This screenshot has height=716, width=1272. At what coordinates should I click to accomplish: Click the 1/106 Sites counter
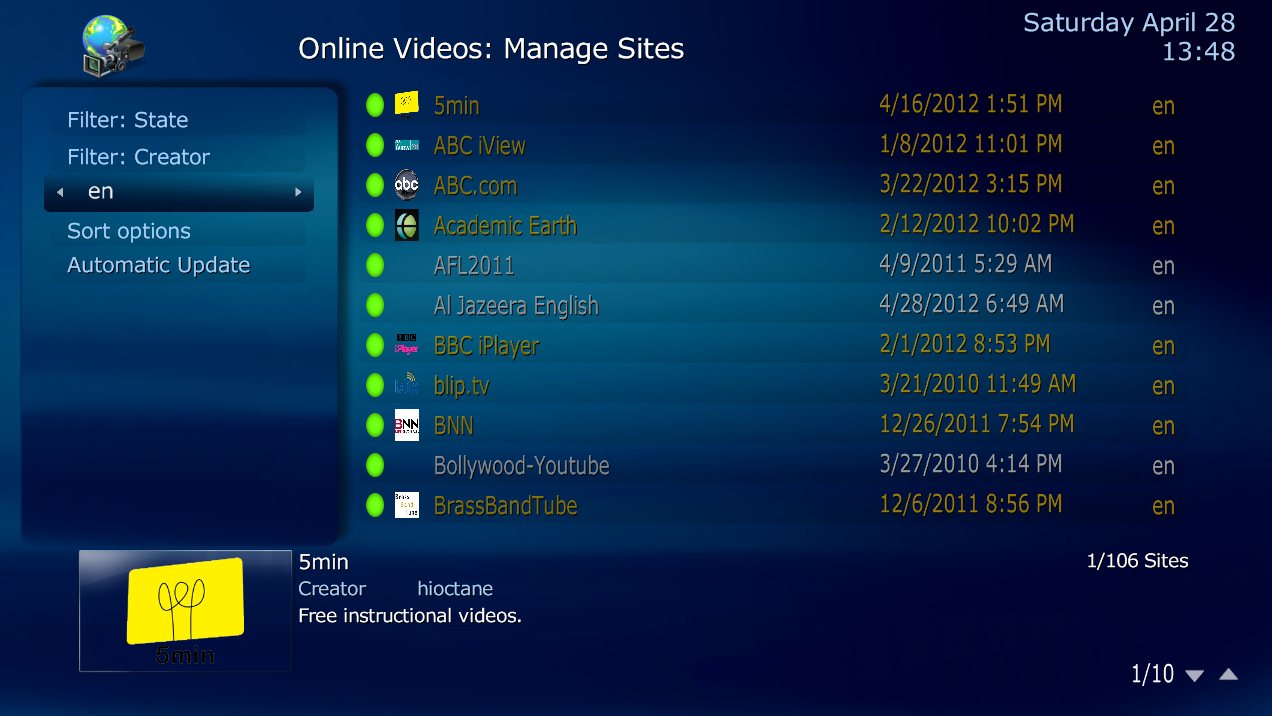click(1137, 561)
